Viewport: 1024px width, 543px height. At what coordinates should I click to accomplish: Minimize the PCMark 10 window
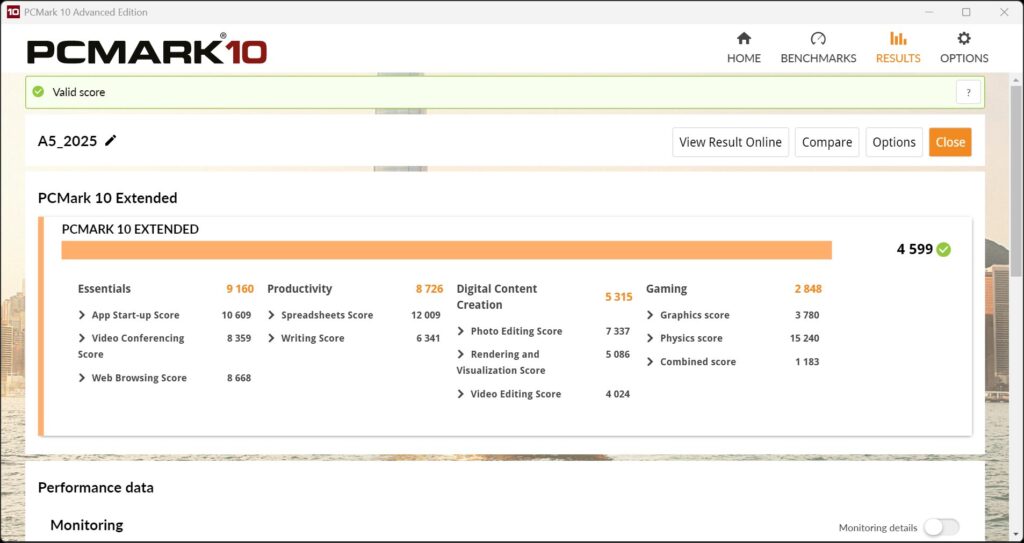928,12
